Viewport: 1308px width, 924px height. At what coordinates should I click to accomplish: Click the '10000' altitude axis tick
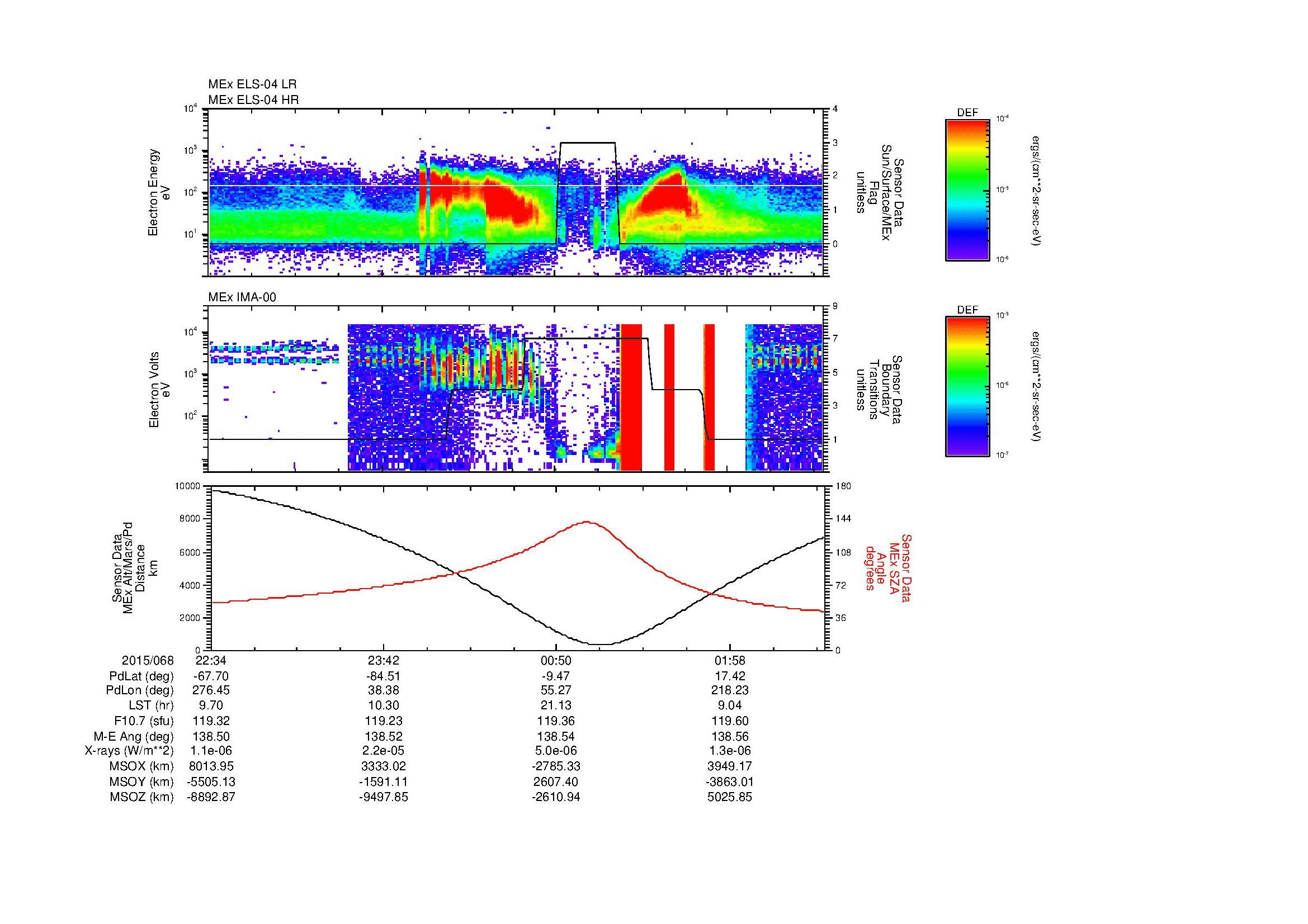coord(187,486)
